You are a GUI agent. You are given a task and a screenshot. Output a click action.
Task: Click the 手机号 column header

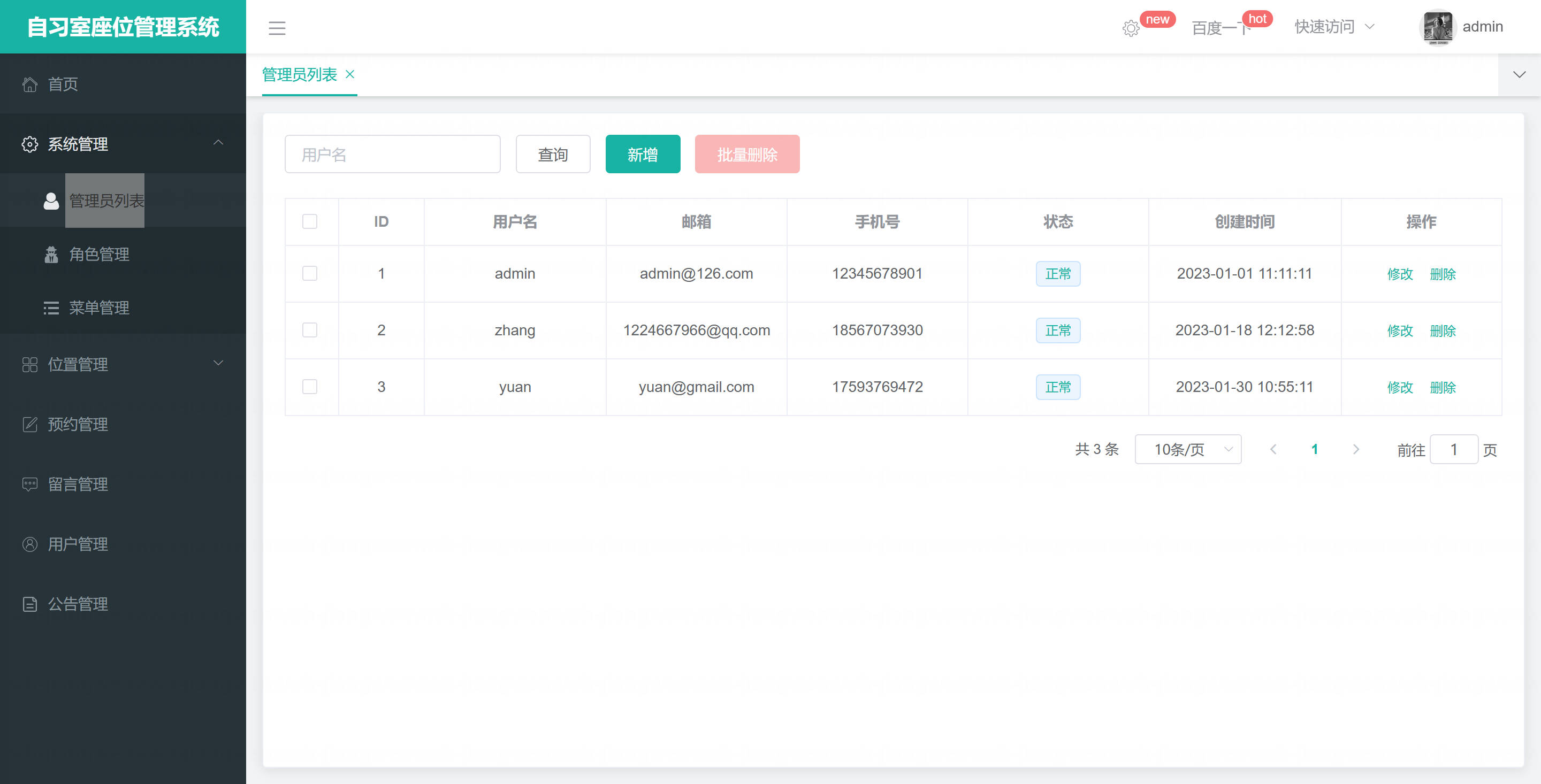tap(877, 222)
